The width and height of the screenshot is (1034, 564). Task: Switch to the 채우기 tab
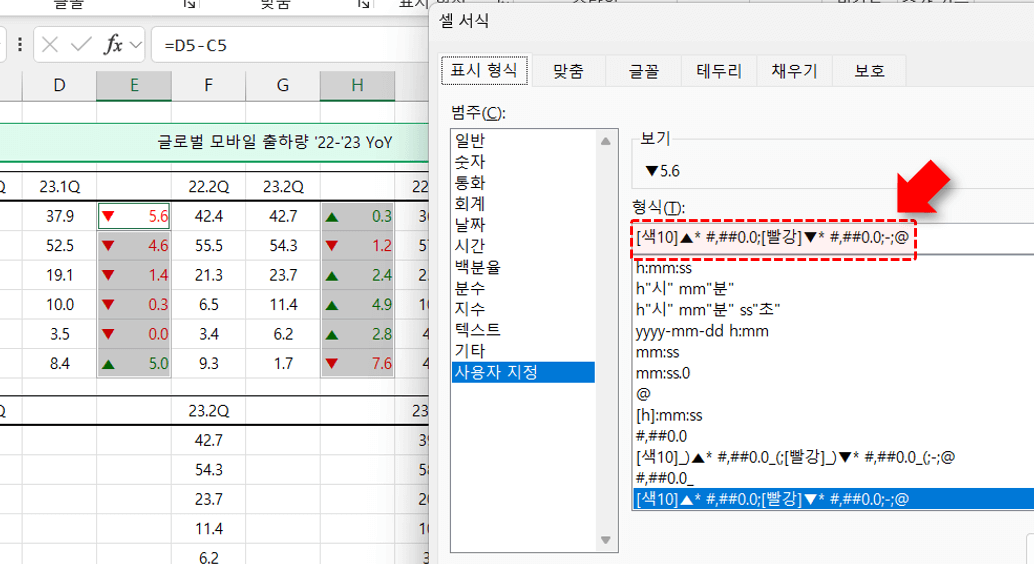[795, 71]
